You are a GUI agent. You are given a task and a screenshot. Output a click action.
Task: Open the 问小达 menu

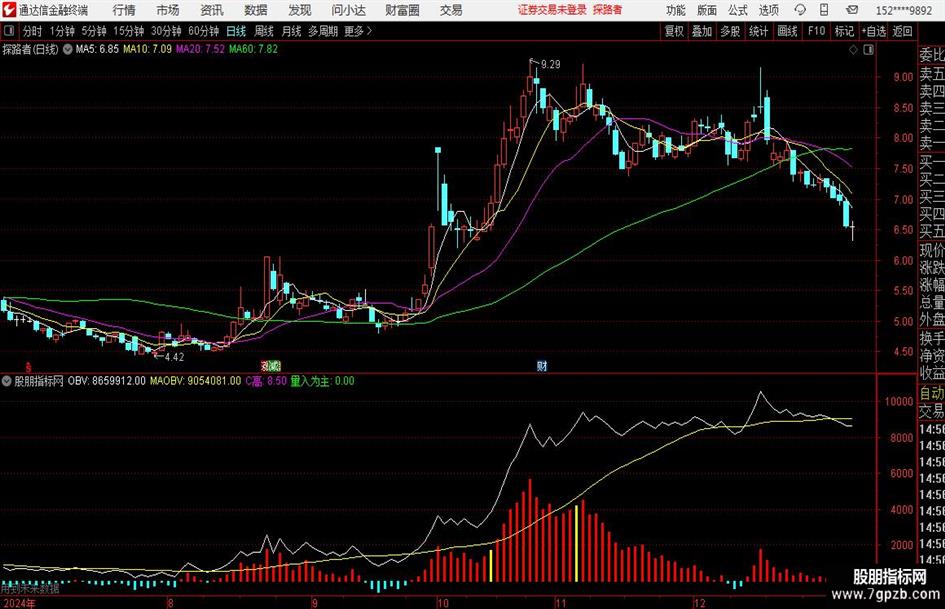(x=348, y=10)
